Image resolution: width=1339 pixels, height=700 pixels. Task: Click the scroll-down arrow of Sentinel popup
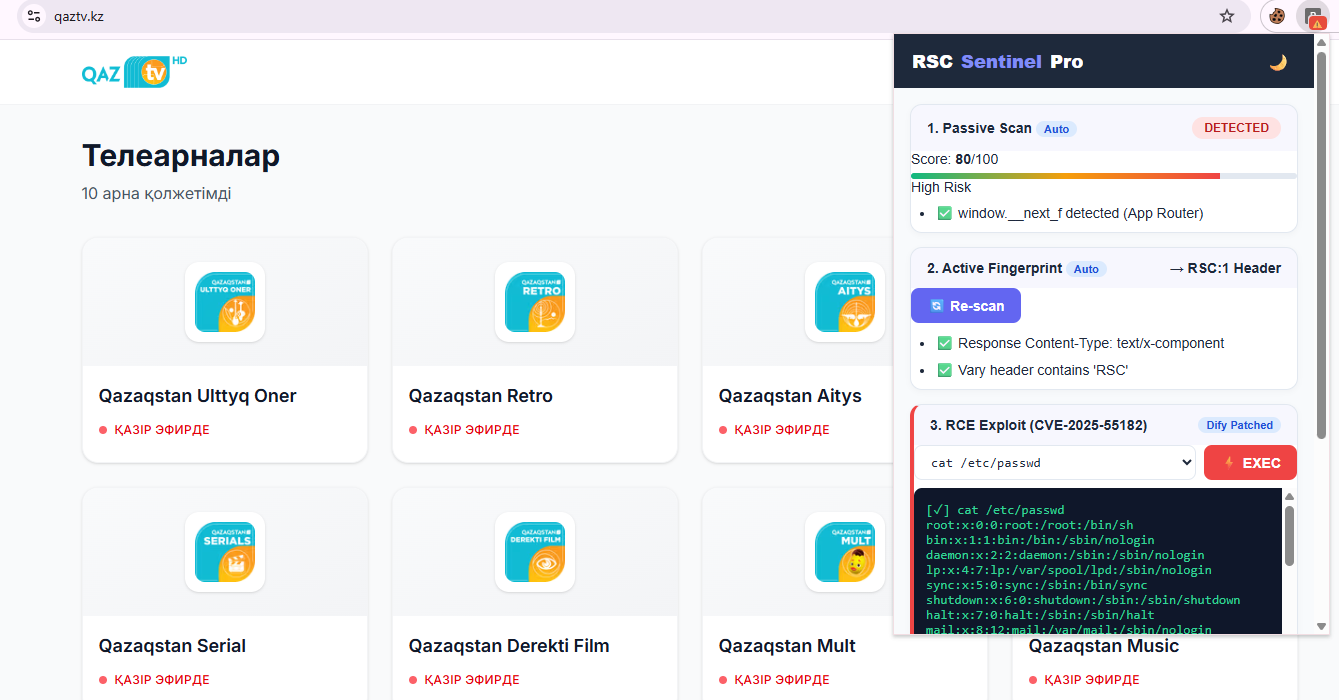point(1322,626)
